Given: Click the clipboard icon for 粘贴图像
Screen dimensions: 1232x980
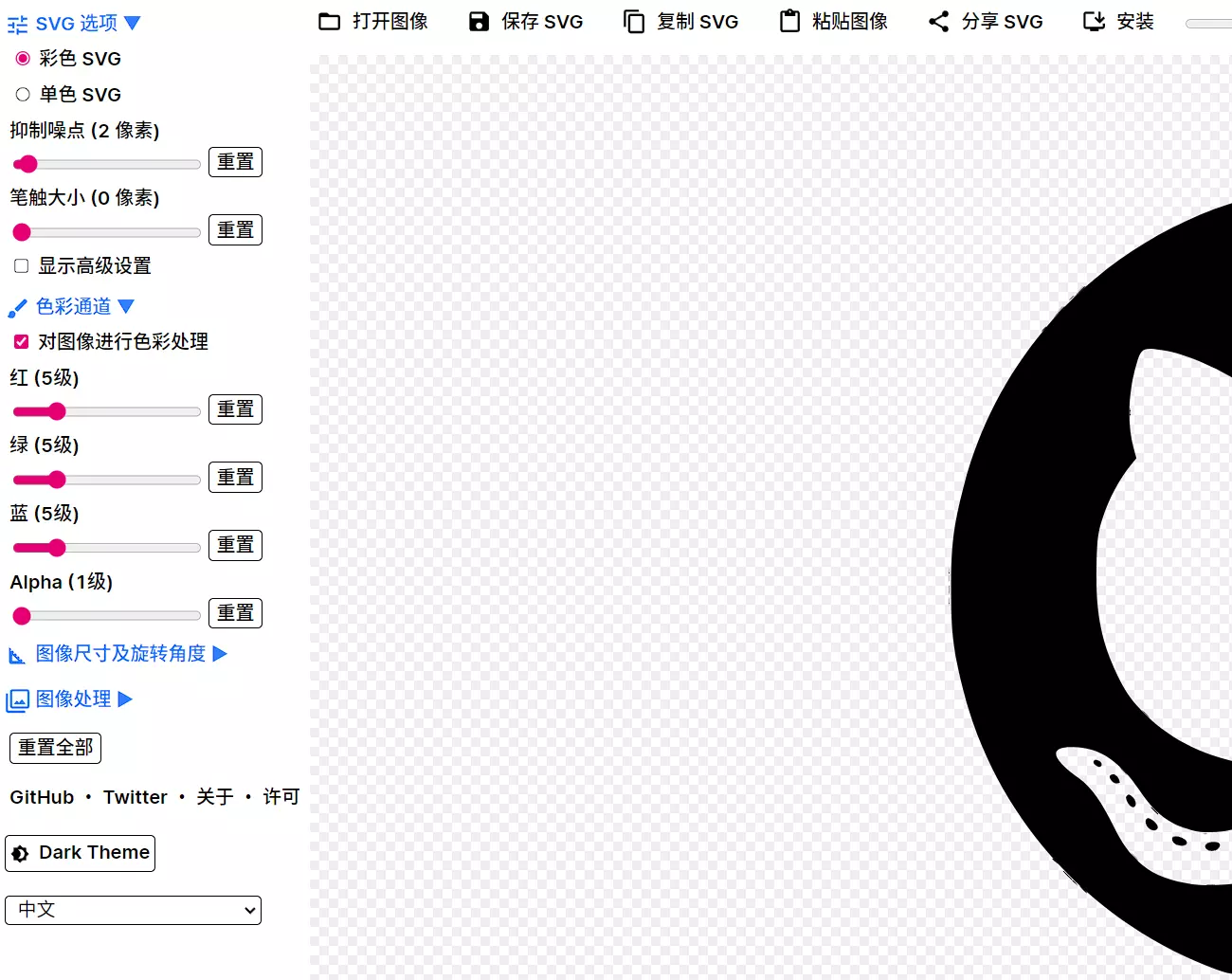Looking at the screenshot, I should coord(789,22).
